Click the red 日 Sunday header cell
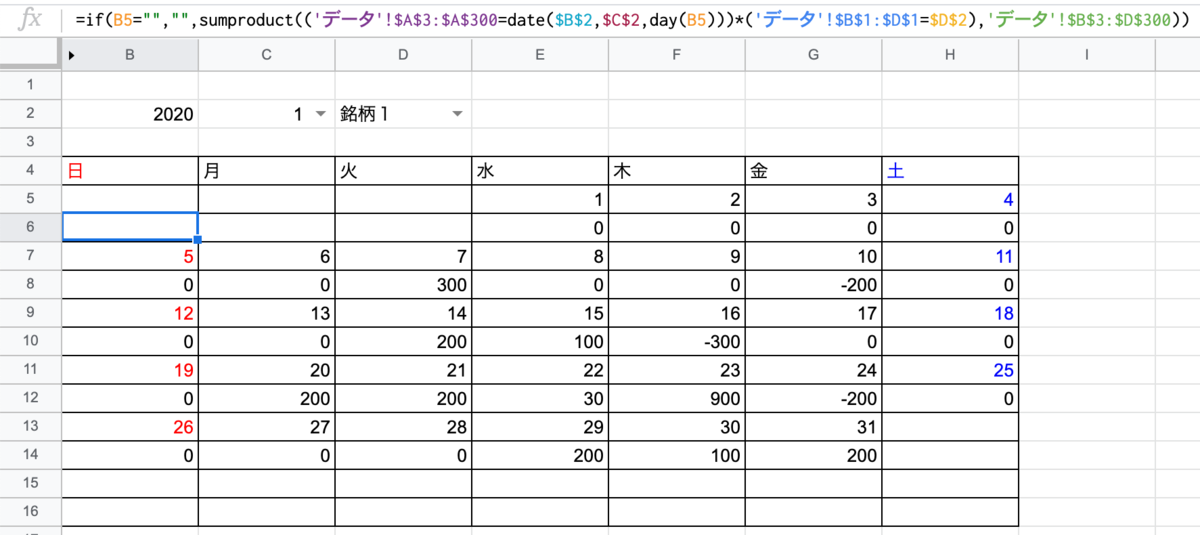 (130, 171)
